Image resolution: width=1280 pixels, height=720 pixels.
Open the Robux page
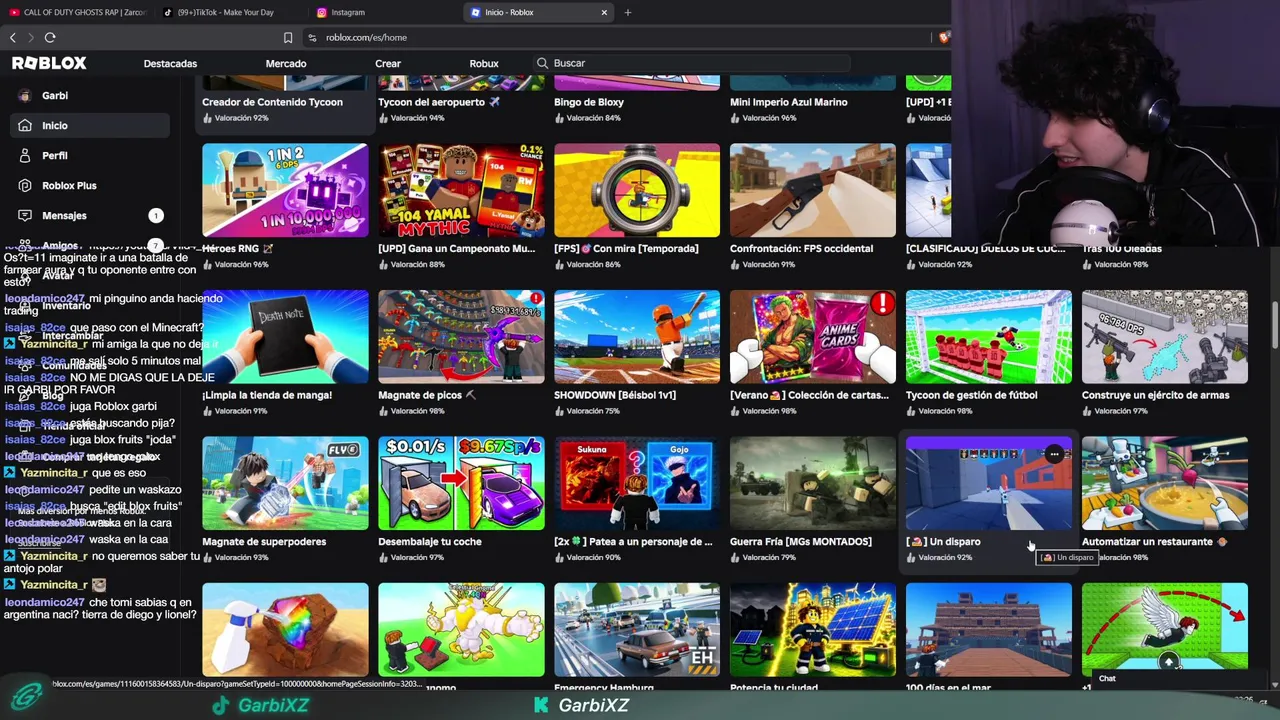[x=484, y=63]
